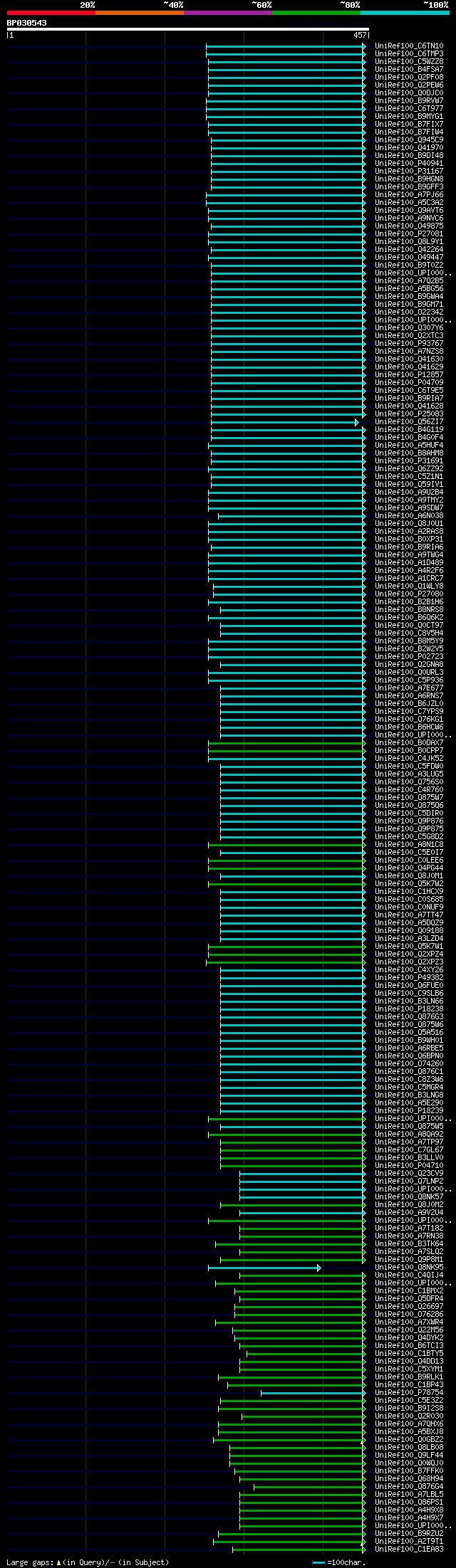This screenshot has height=1568, width=456.
Task: Click the cyan 100char scale legend marker
Action: click(318, 1562)
